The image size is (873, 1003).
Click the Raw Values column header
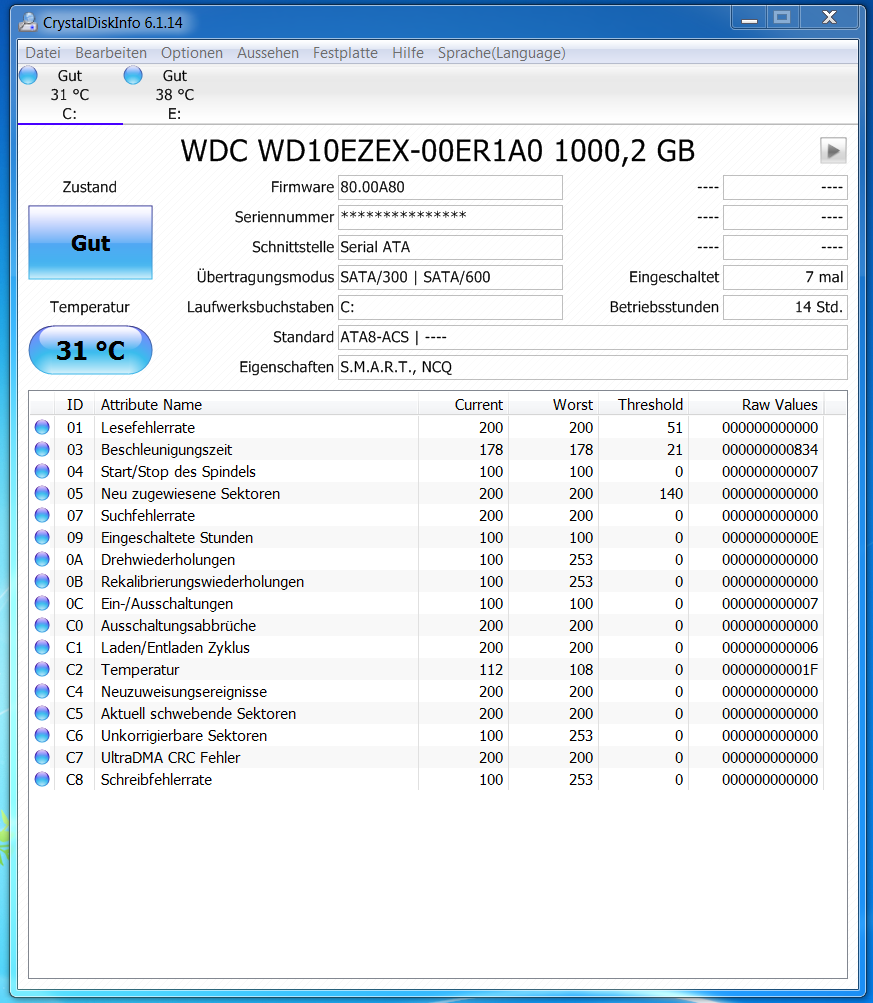(756, 404)
